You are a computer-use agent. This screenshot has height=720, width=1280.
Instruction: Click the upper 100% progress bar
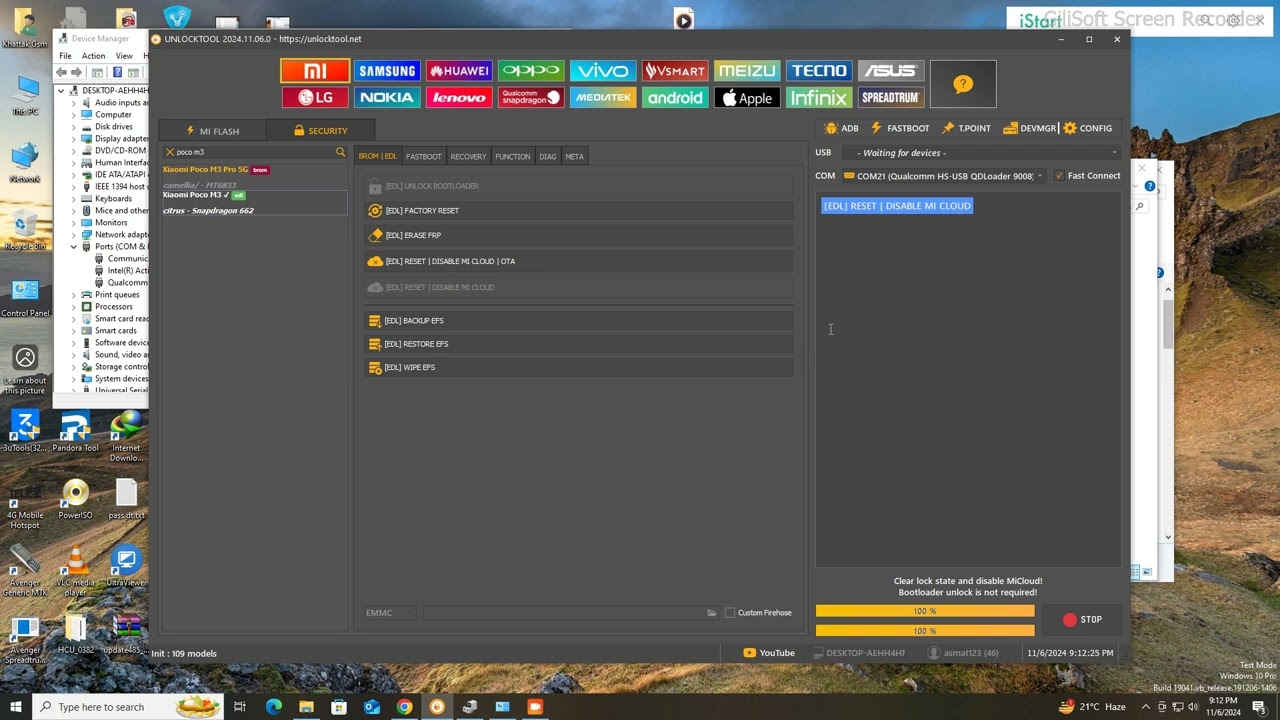[x=925, y=611]
